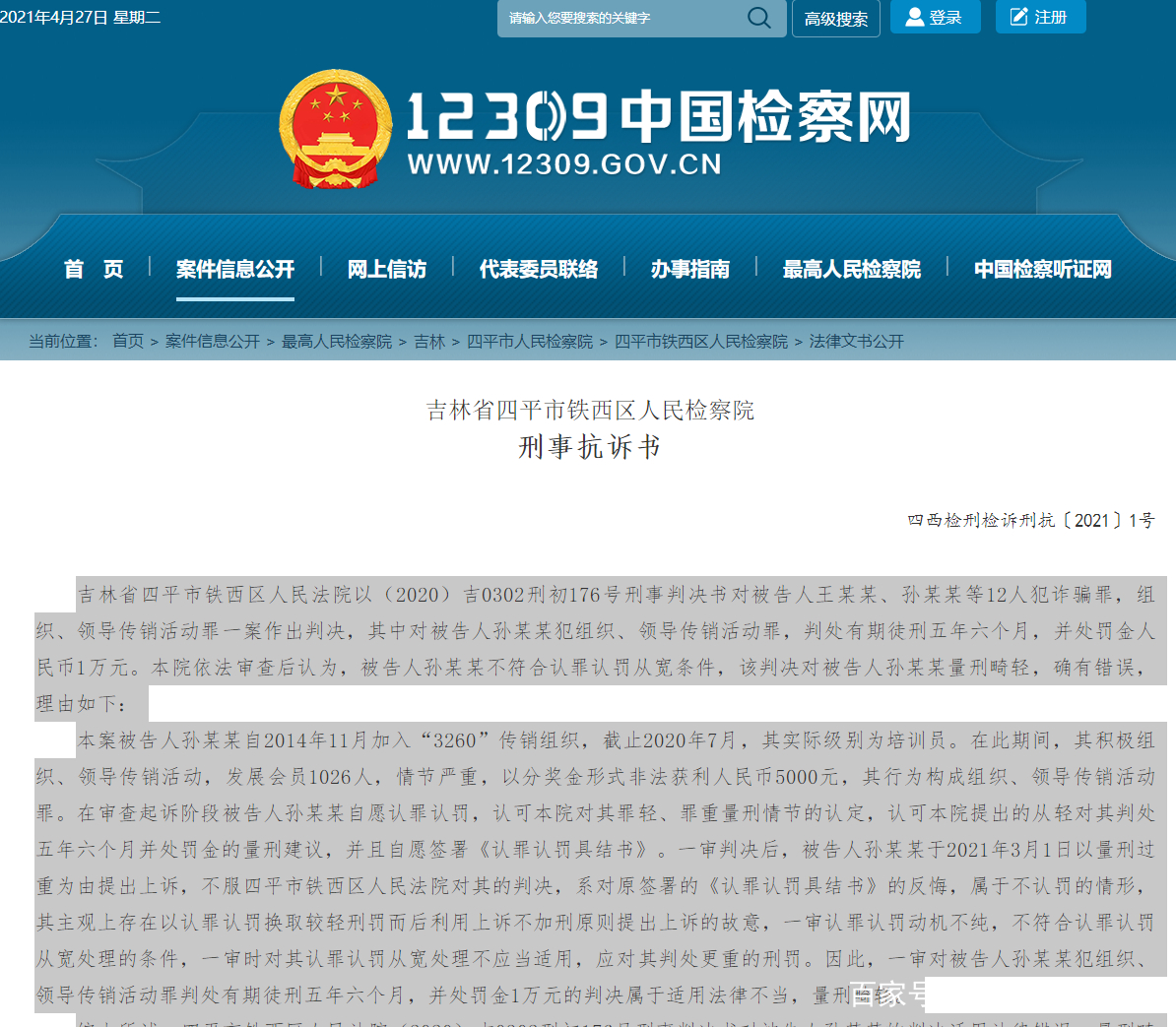The width and height of the screenshot is (1176, 1027).
Task: Click the line 理由如下：
Action: [84, 703]
